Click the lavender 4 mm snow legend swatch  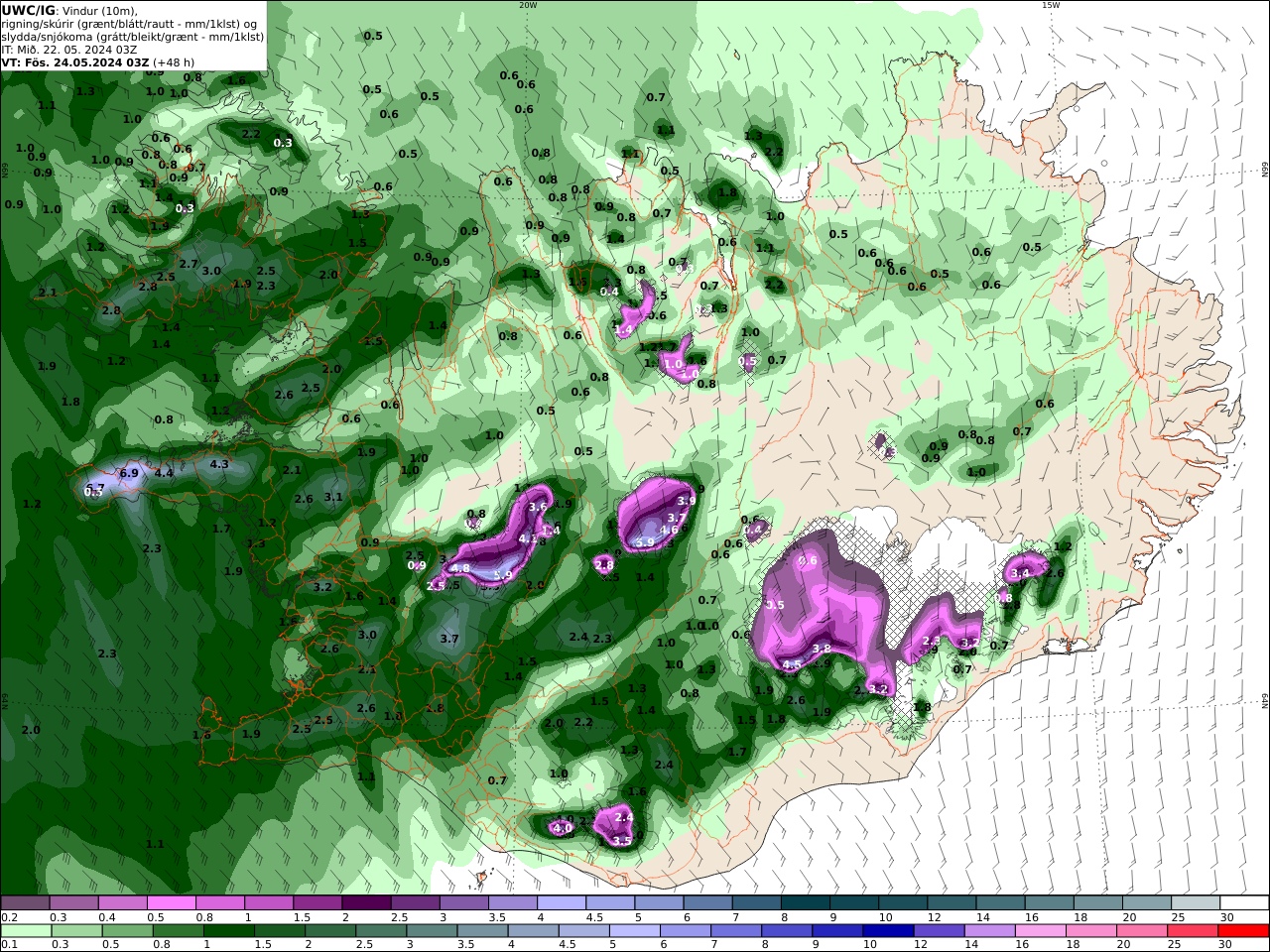point(561,903)
